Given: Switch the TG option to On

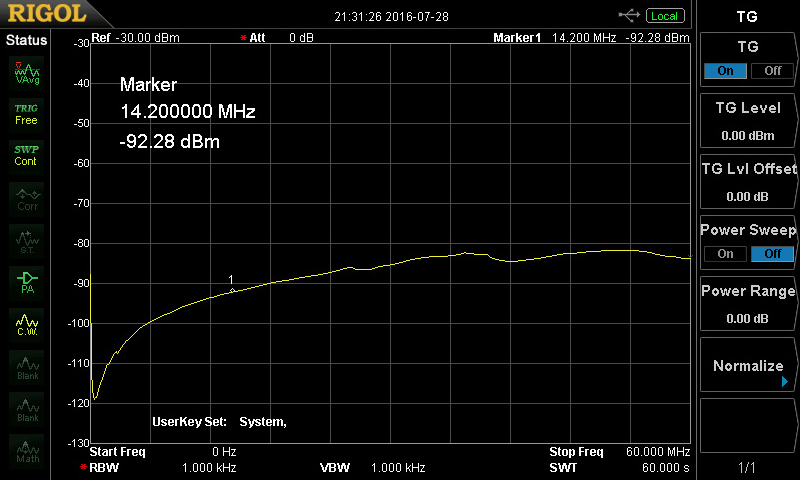Looking at the screenshot, I should point(725,71).
